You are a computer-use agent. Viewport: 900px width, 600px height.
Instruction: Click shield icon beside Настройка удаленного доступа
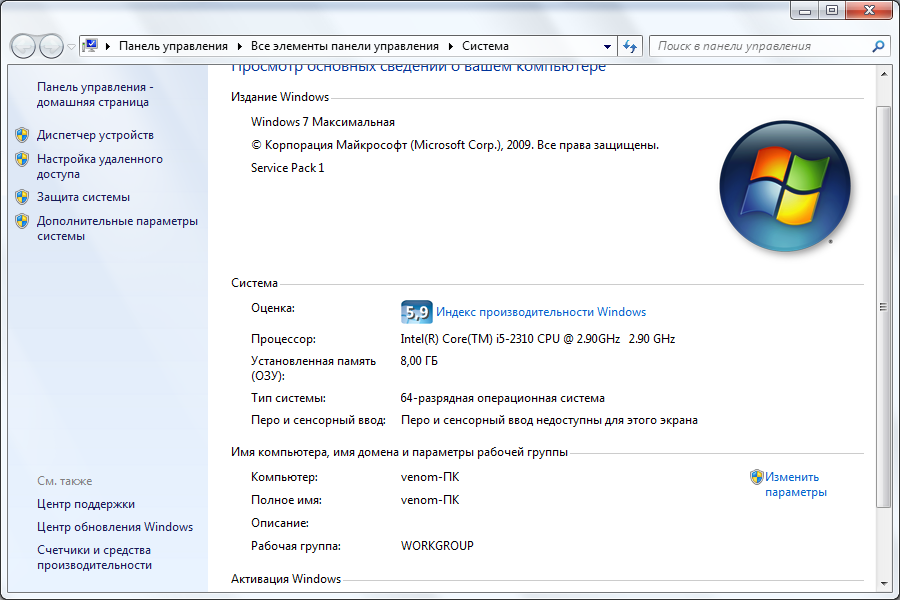(22, 159)
